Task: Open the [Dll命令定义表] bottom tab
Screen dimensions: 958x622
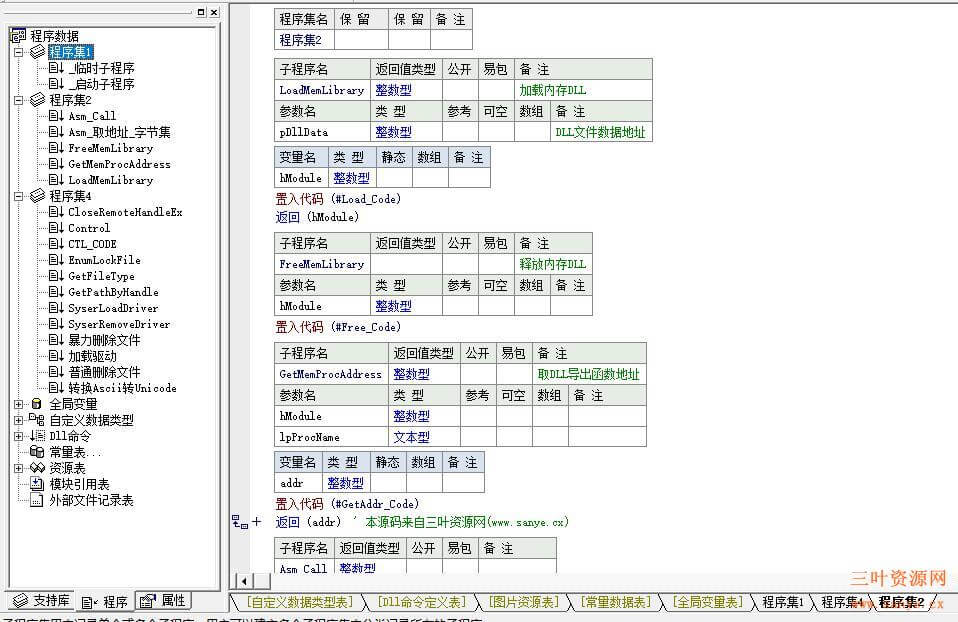Action: pos(420,602)
